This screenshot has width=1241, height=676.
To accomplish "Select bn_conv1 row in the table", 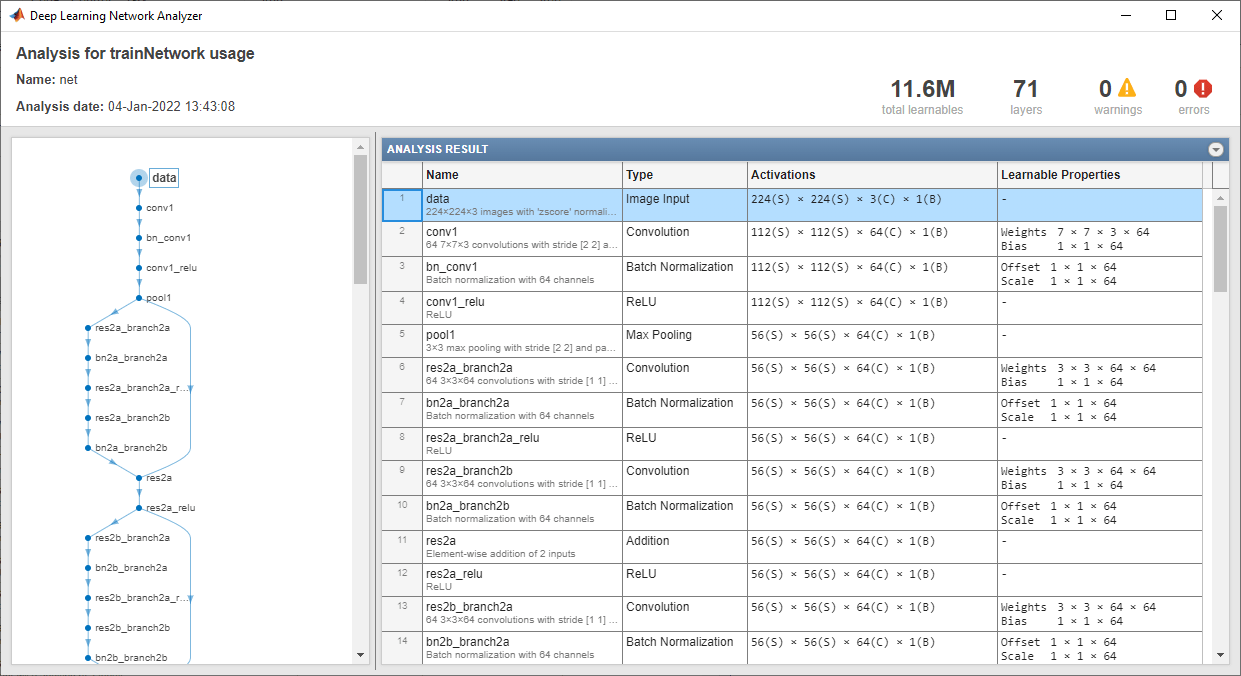I will 792,274.
